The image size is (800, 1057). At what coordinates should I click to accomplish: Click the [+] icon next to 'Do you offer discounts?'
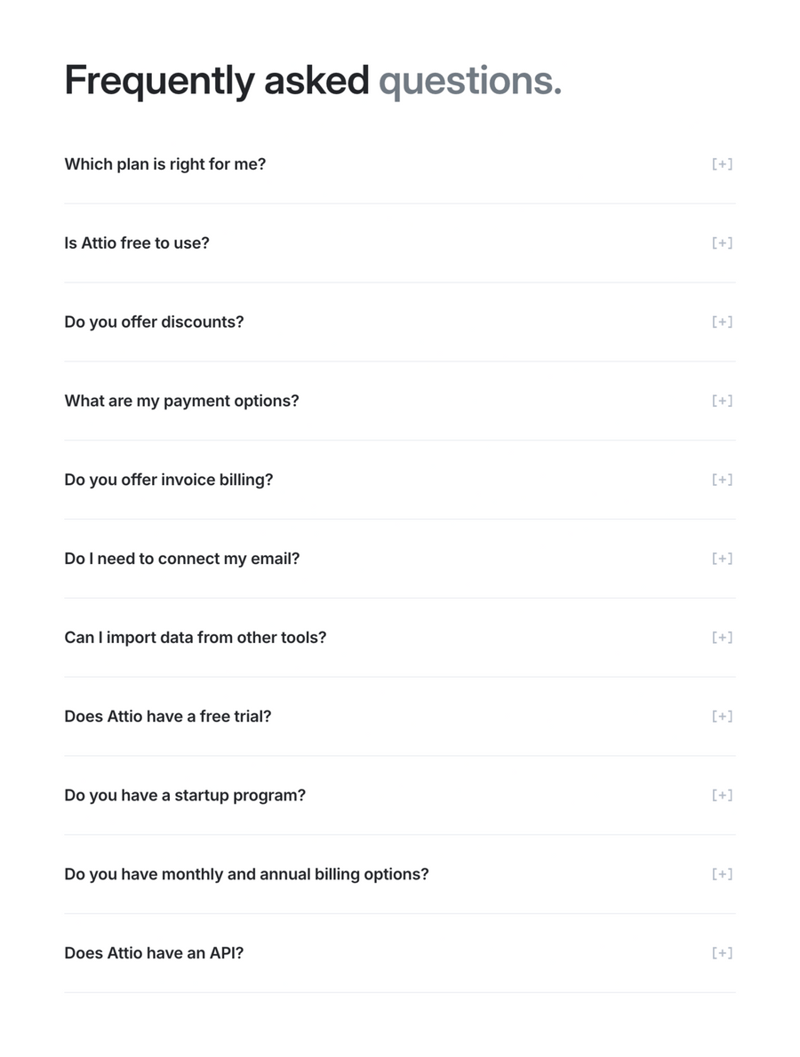(722, 322)
